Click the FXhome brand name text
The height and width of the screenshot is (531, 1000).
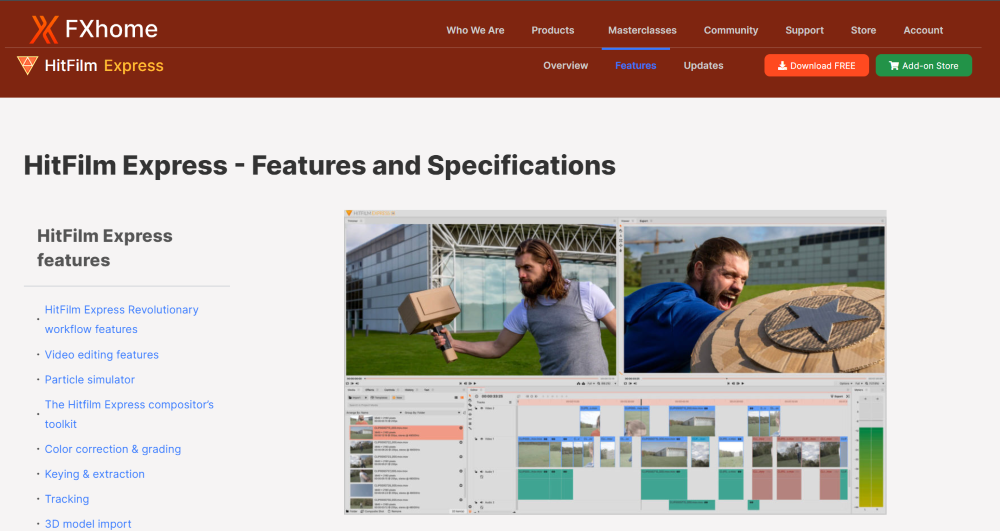click(111, 29)
